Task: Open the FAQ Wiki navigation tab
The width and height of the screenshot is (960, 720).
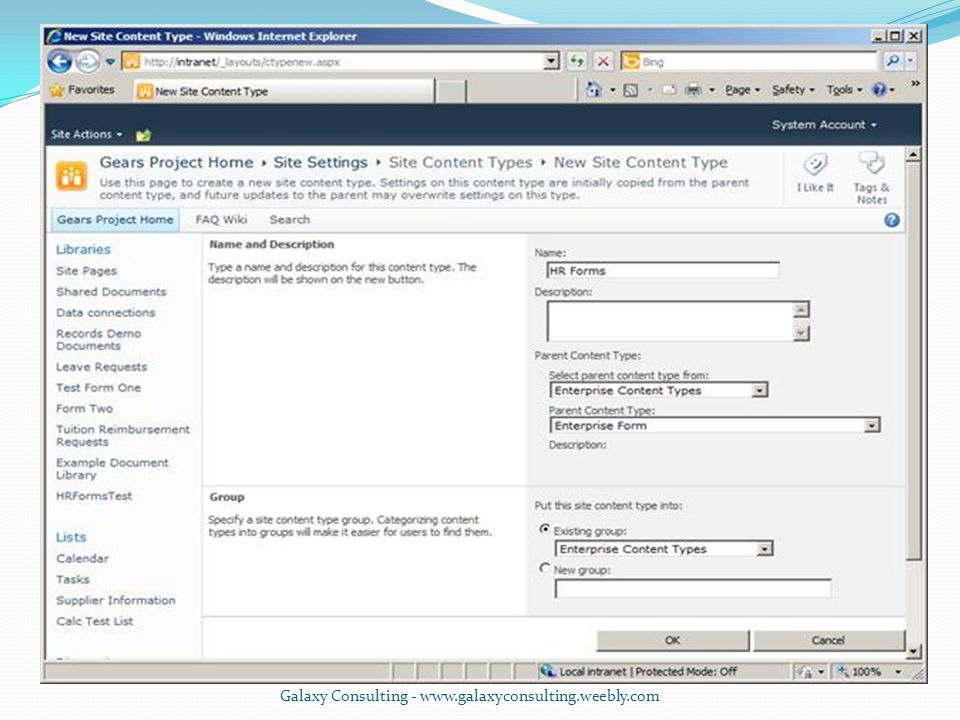Action: pos(221,220)
